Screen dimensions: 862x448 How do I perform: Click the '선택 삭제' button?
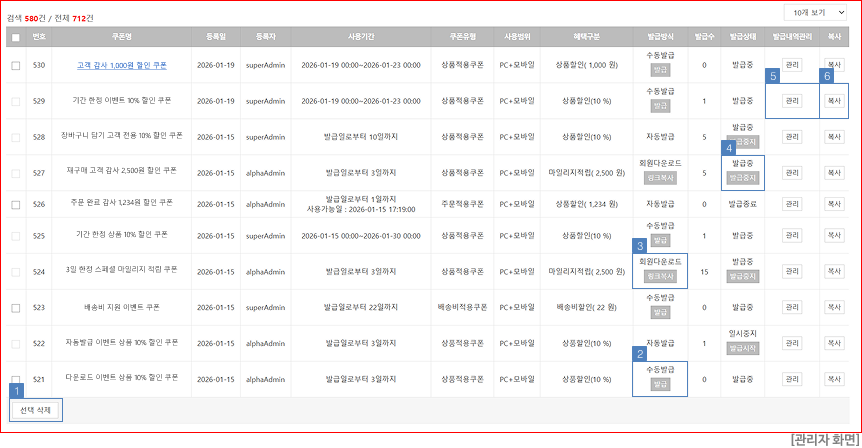pos(36,410)
